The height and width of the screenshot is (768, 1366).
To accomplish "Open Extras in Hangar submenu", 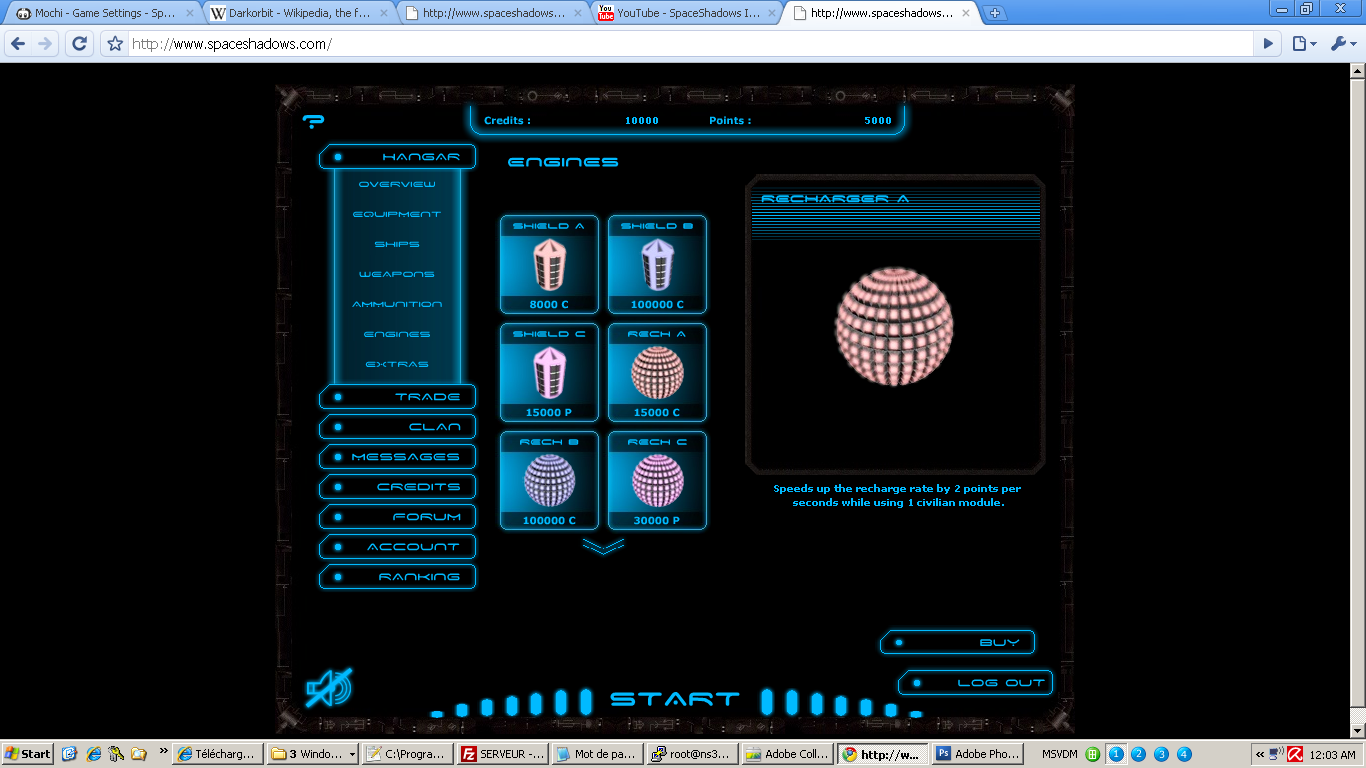I will coord(397,364).
